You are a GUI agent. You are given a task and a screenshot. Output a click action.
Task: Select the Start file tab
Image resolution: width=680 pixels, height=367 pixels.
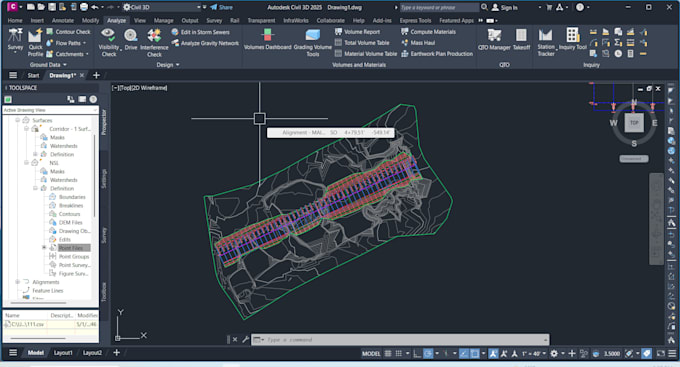[33, 75]
